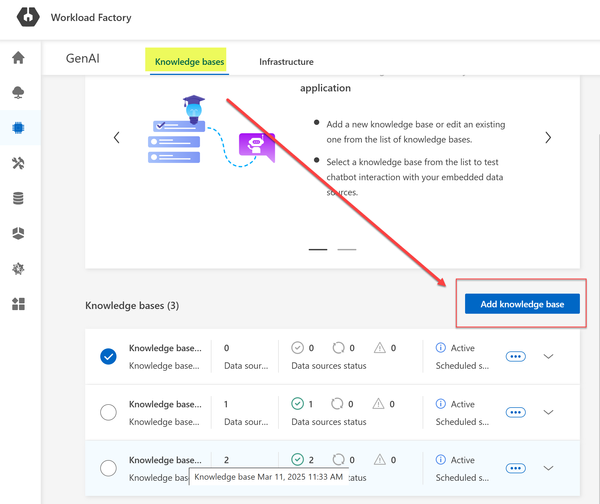This screenshot has width=600, height=504.
Task: Open more actions menu for first knowledge base
Action: (x=515, y=357)
